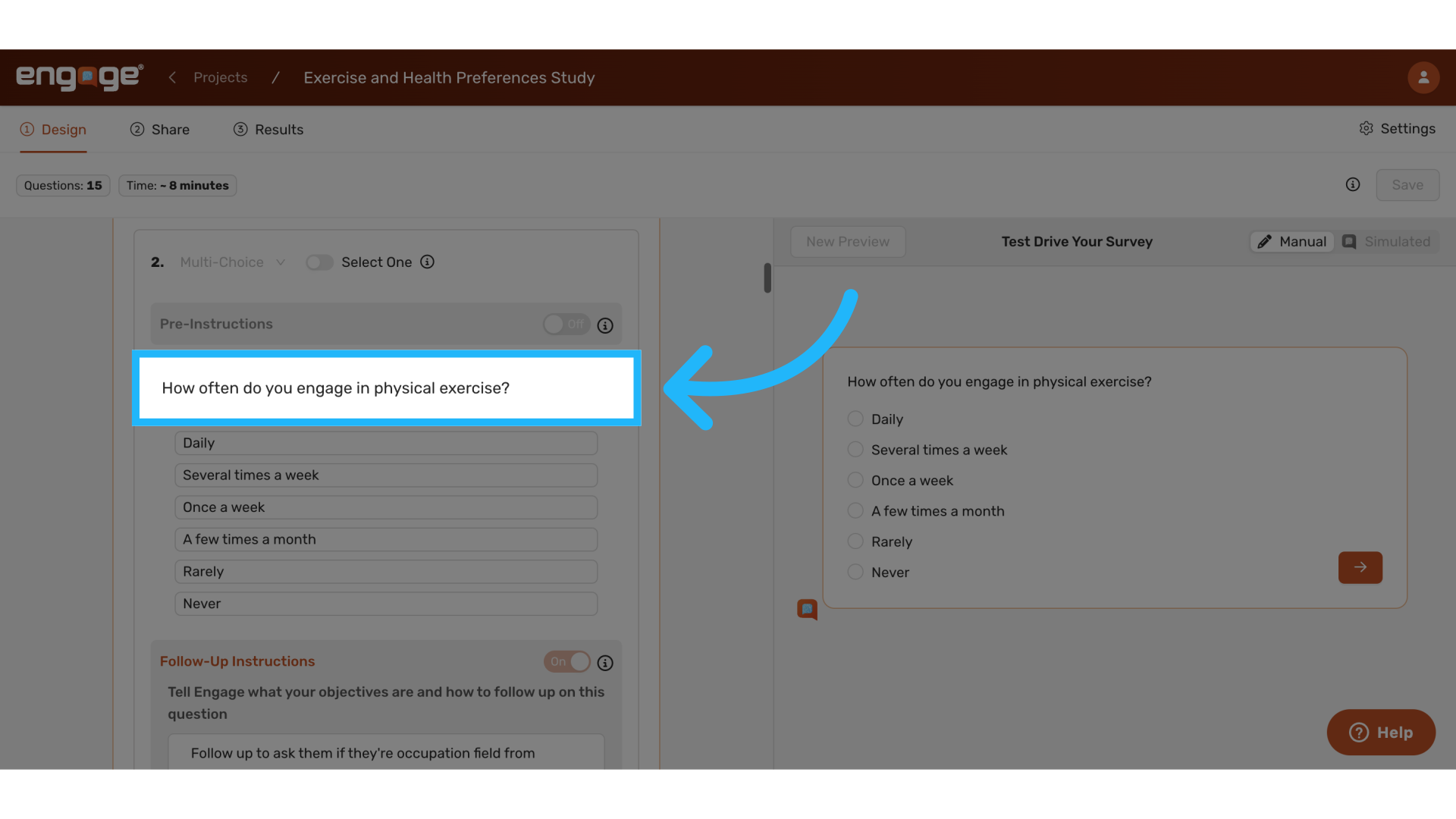Click the follow-up instructions text box
The height and width of the screenshot is (819, 1456).
[x=386, y=752]
